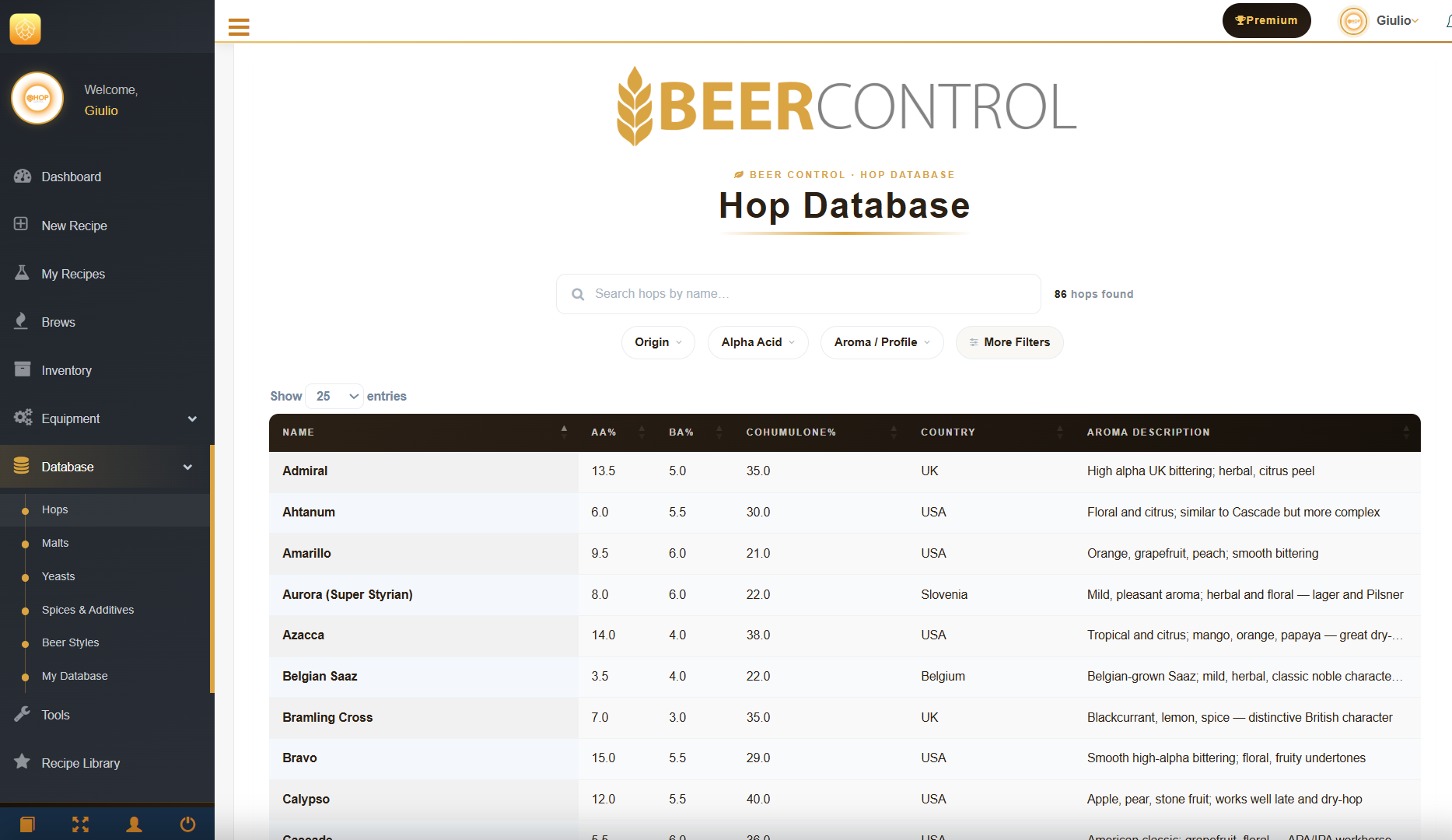This screenshot has height=840, width=1452.
Task: Click the Brews icon in sidebar
Action: [21, 320]
